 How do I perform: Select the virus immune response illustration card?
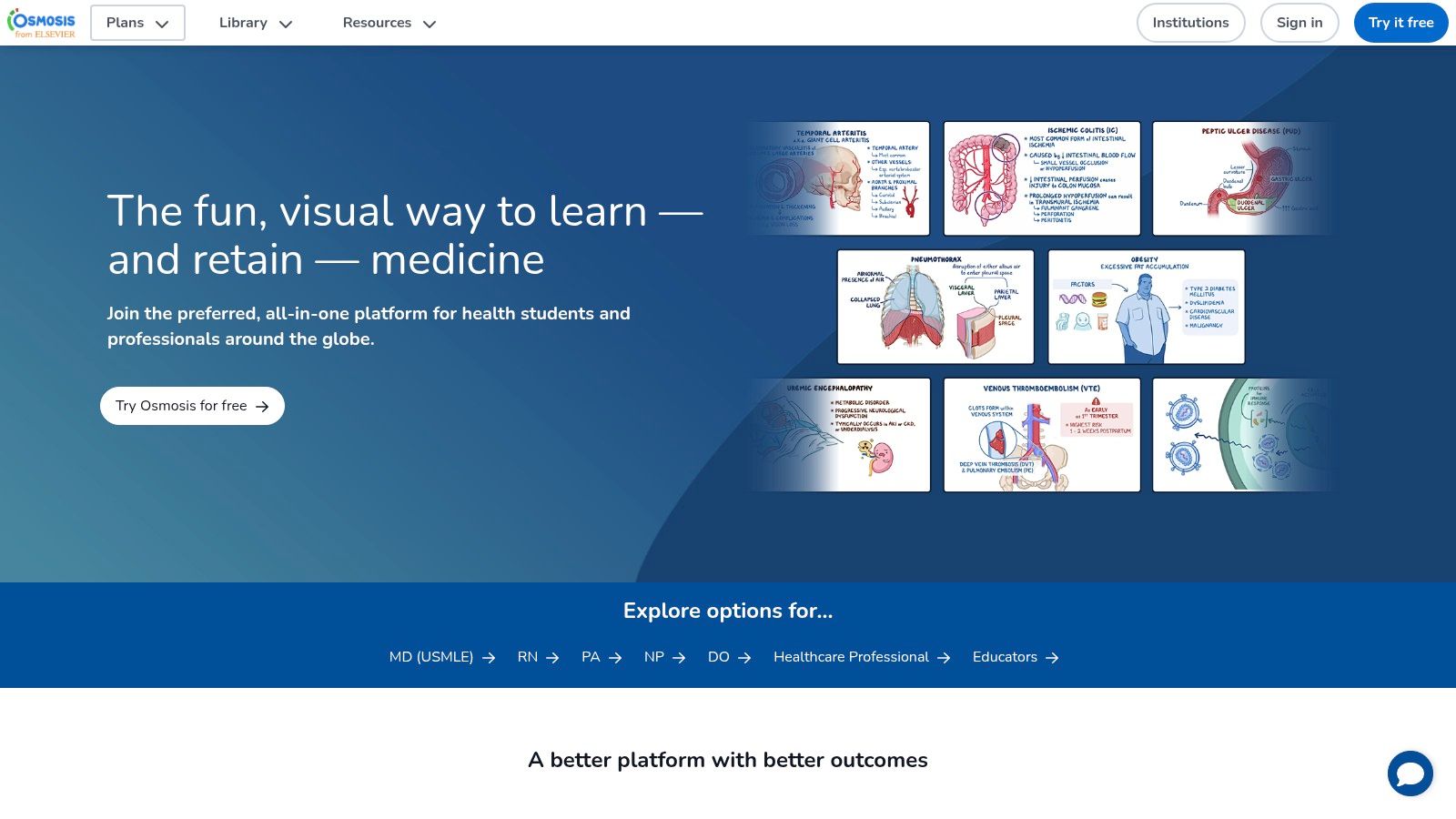coord(1244,435)
